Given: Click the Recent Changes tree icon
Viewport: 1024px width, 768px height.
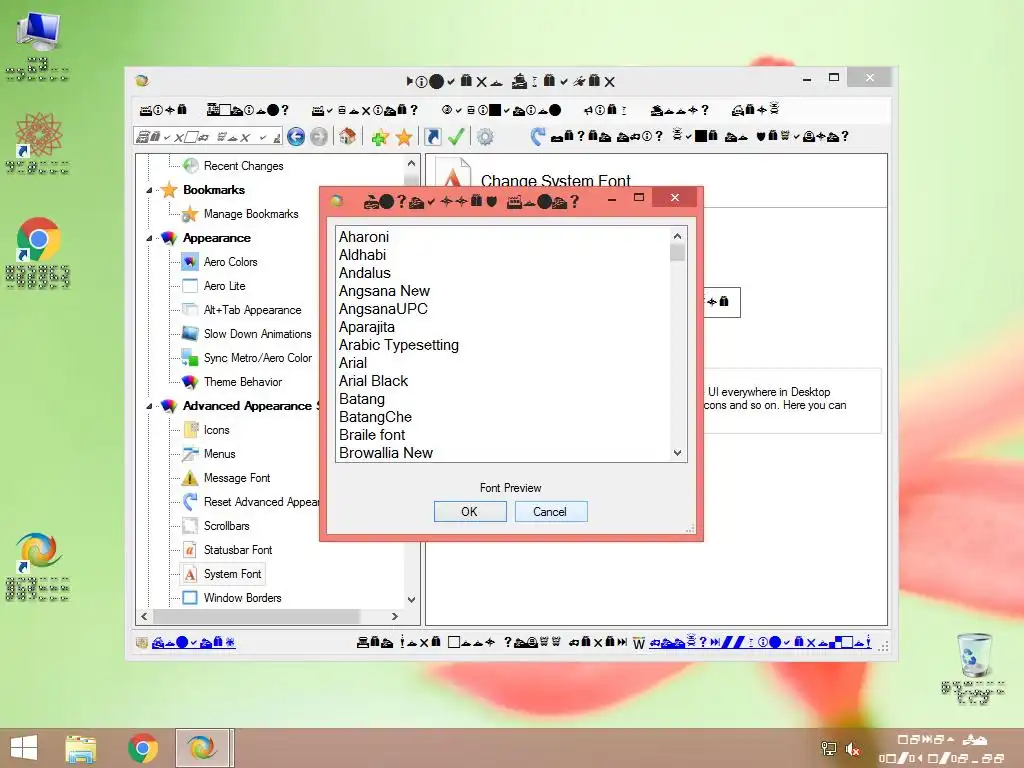Looking at the screenshot, I should (x=190, y=166).
